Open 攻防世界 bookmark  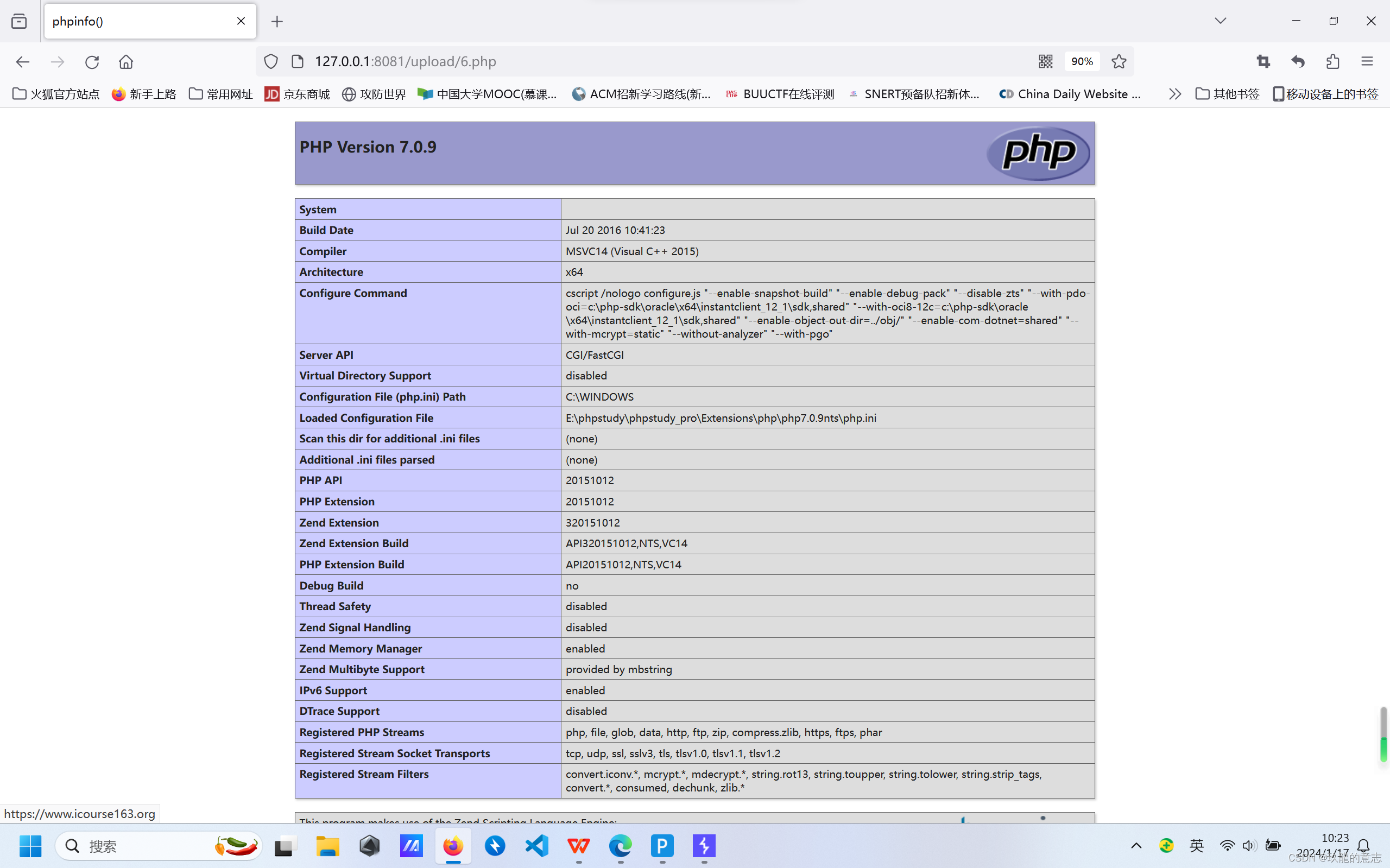(x=374, y=94)
